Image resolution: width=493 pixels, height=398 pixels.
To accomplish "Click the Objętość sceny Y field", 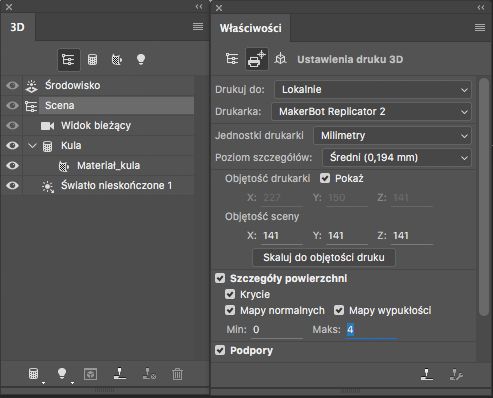I will [x=347, y=236].
